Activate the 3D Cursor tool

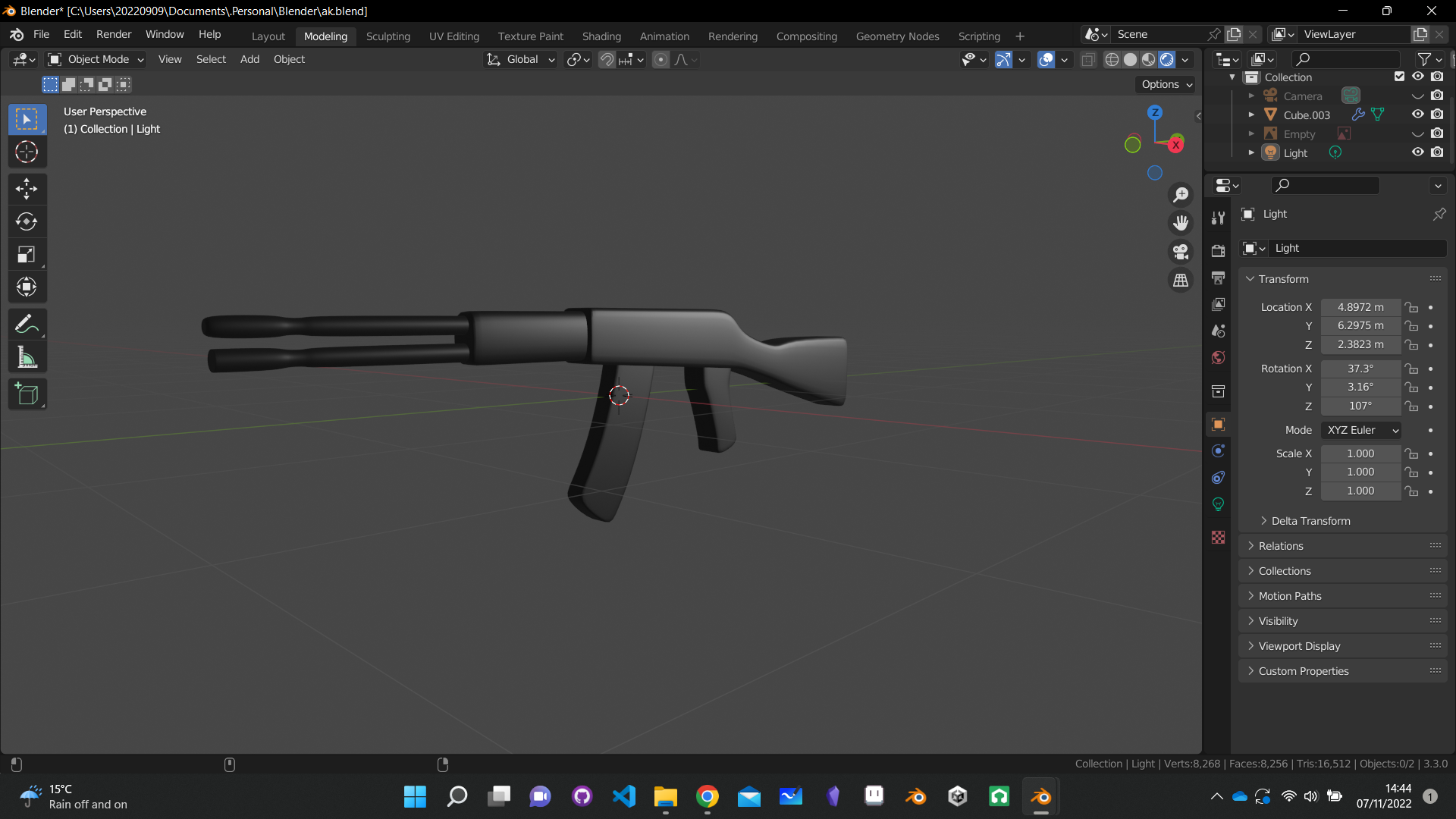27,152
